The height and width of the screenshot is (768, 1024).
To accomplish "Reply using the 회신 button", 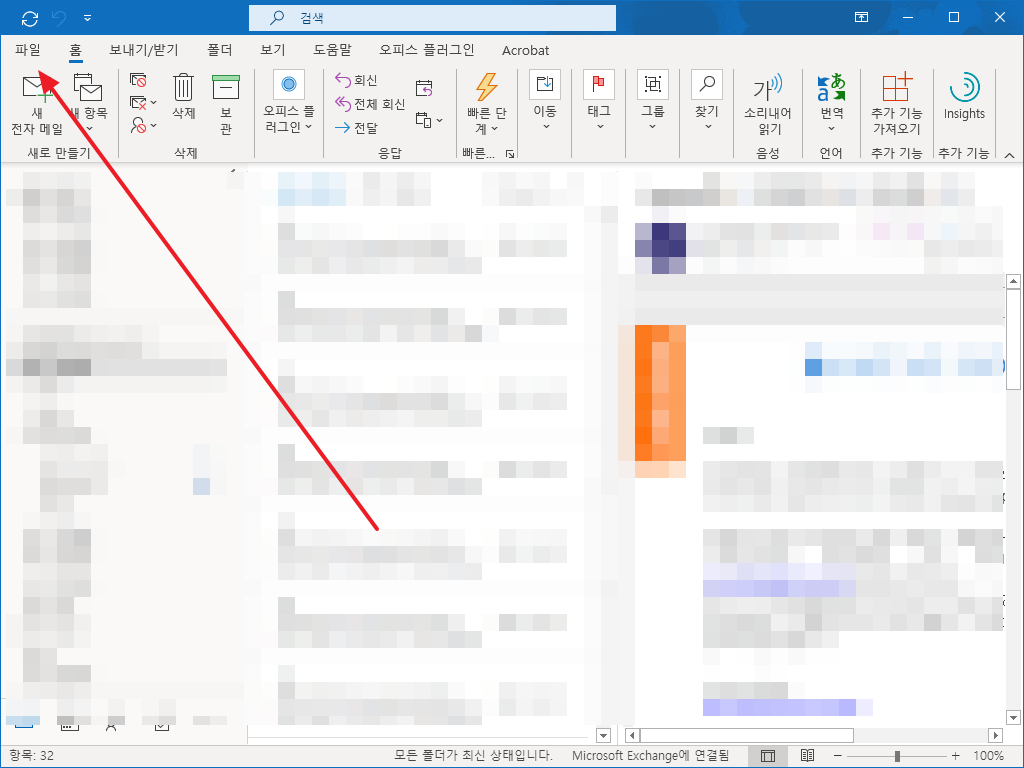I will [x=356, y=80].
